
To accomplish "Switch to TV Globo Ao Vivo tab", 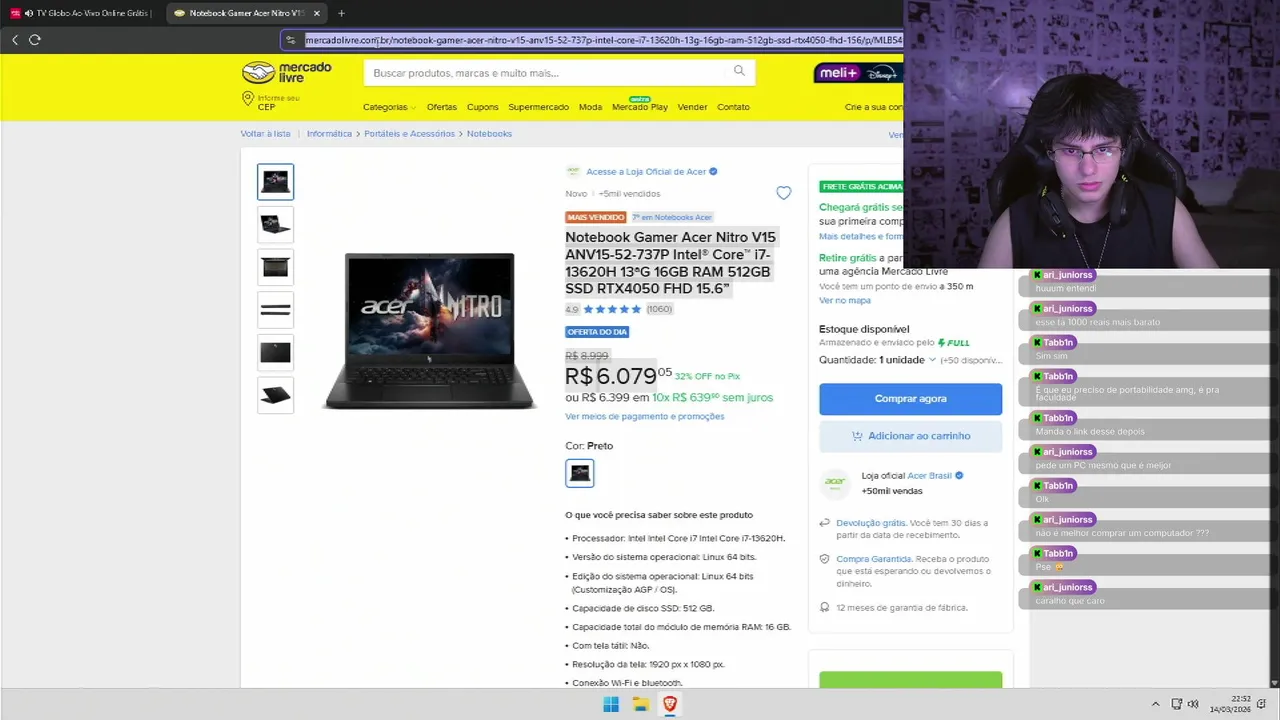I will pyautogui.click(x=82, y=13).
